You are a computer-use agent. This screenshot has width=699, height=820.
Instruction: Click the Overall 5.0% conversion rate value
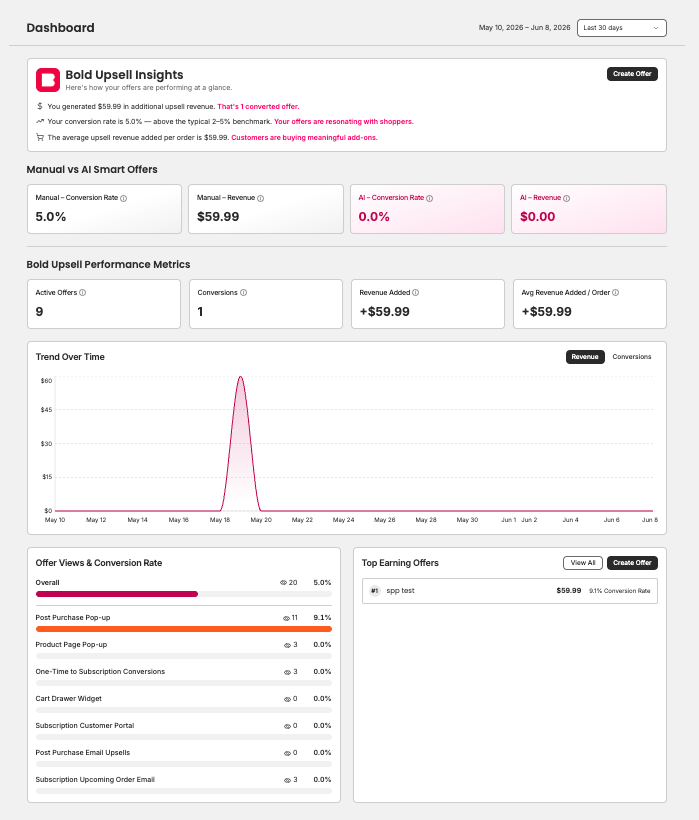click(x=322, y=583)
